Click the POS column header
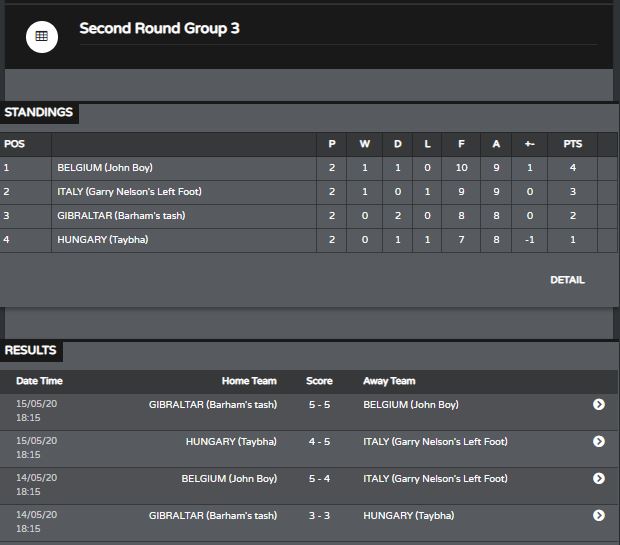This screenshot has width=620, height=545. 14,144
